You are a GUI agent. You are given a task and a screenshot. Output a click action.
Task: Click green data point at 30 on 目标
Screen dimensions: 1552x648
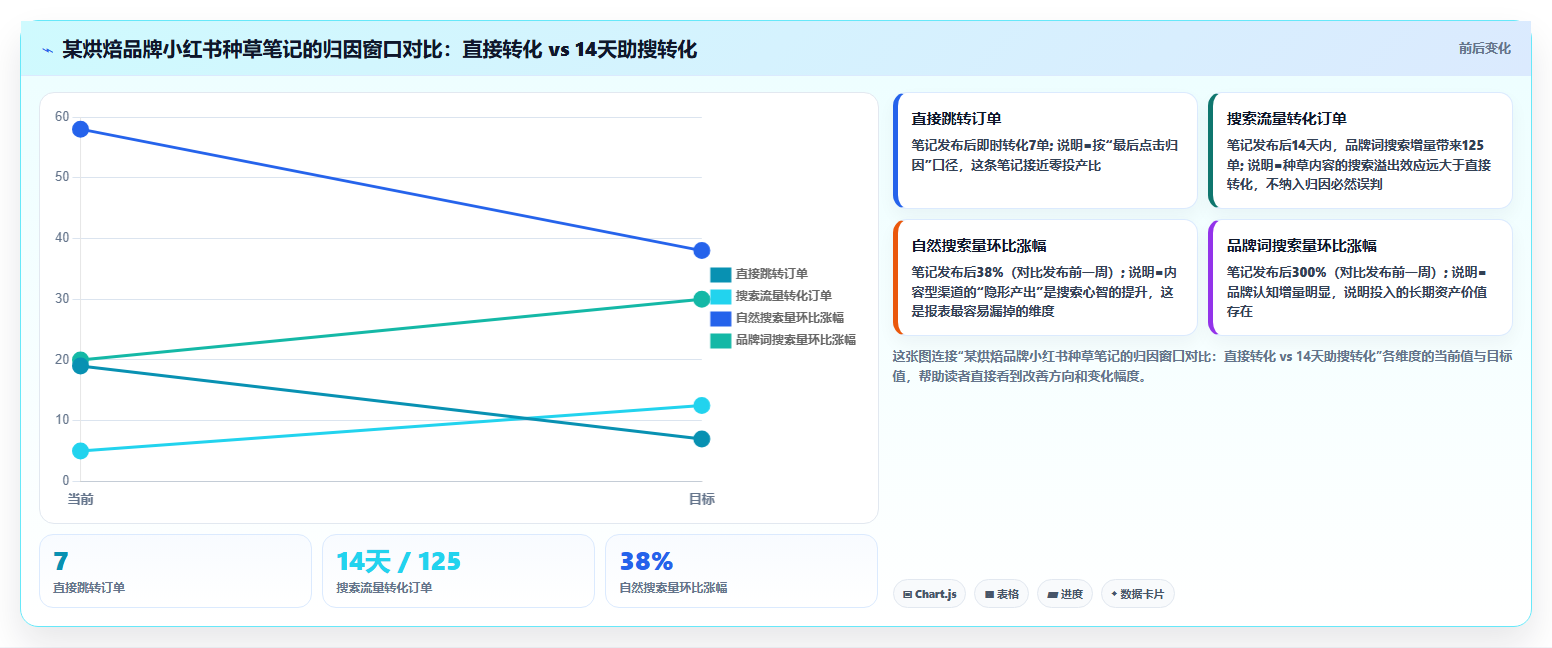(x=702, y=299)
